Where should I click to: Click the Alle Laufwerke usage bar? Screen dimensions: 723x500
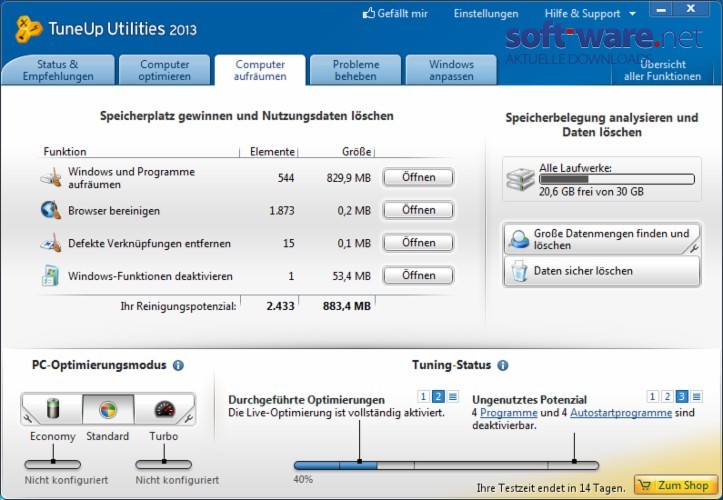point(617,179)
